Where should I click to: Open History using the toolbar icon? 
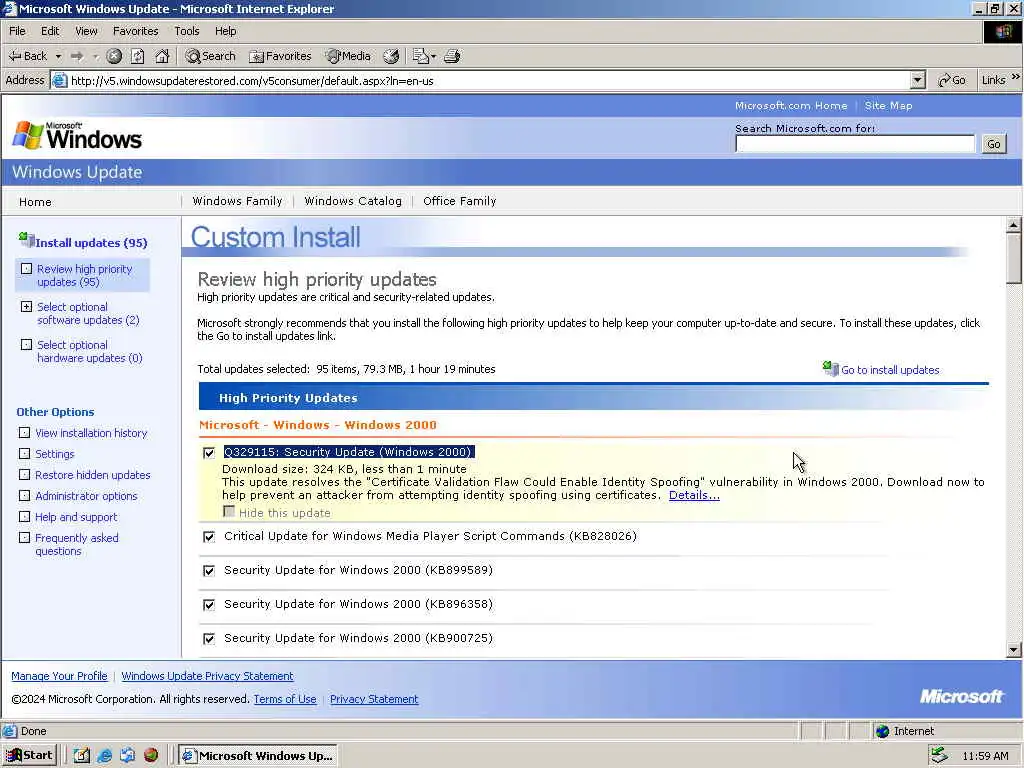[x=391, y=56]
